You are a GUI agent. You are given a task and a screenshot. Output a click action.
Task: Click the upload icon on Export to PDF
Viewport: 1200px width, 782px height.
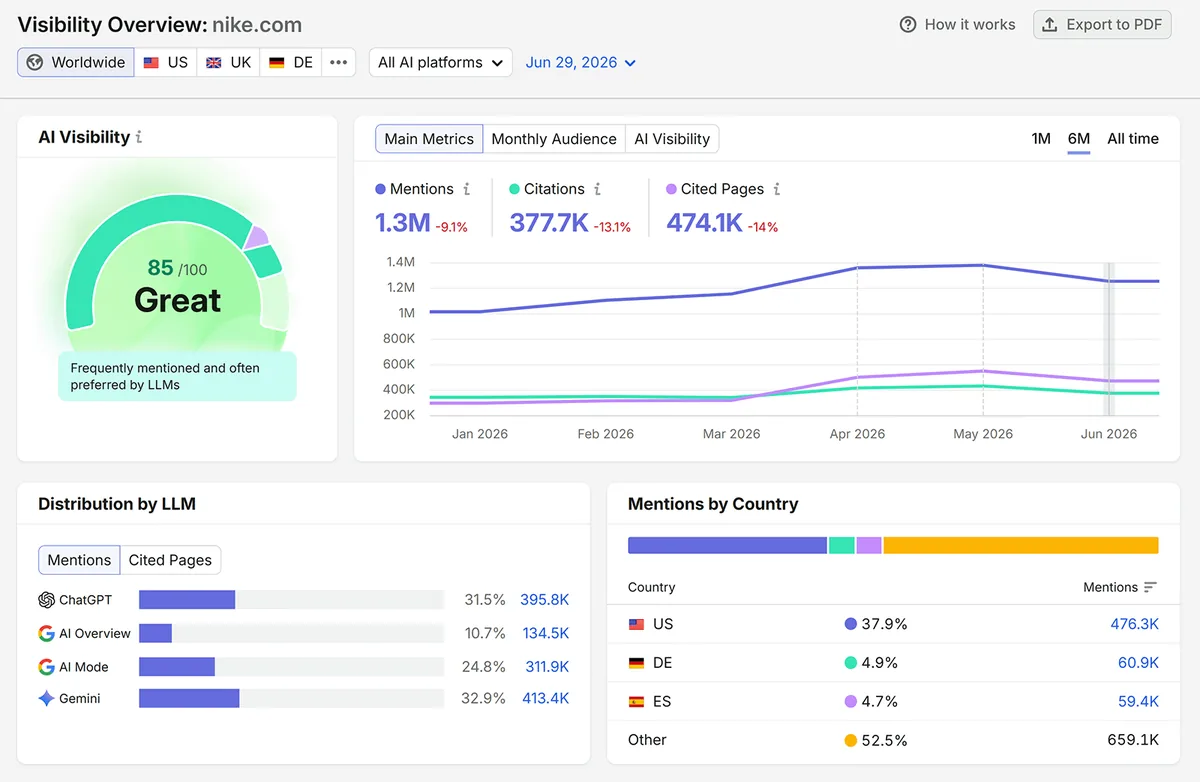click(x=1050, y=25)
